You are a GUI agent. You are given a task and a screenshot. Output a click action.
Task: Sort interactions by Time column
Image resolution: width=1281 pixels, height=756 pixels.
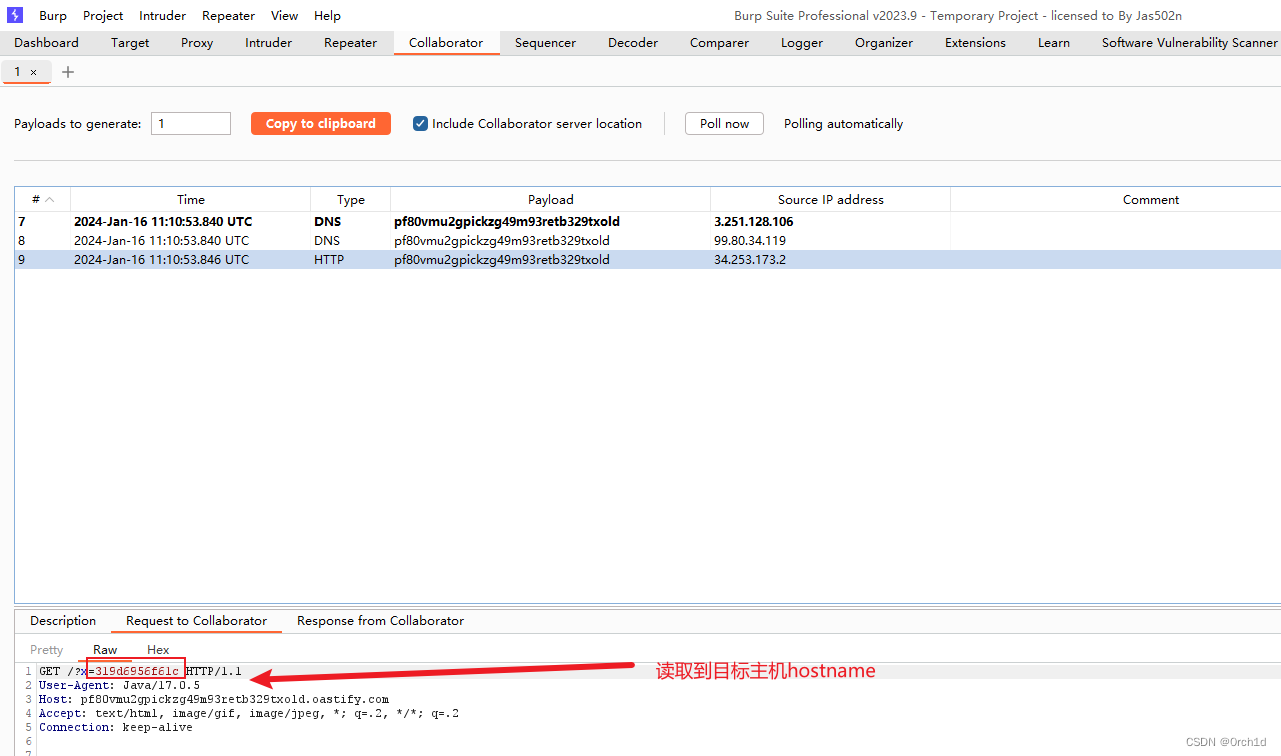click(x=191, y=200)
